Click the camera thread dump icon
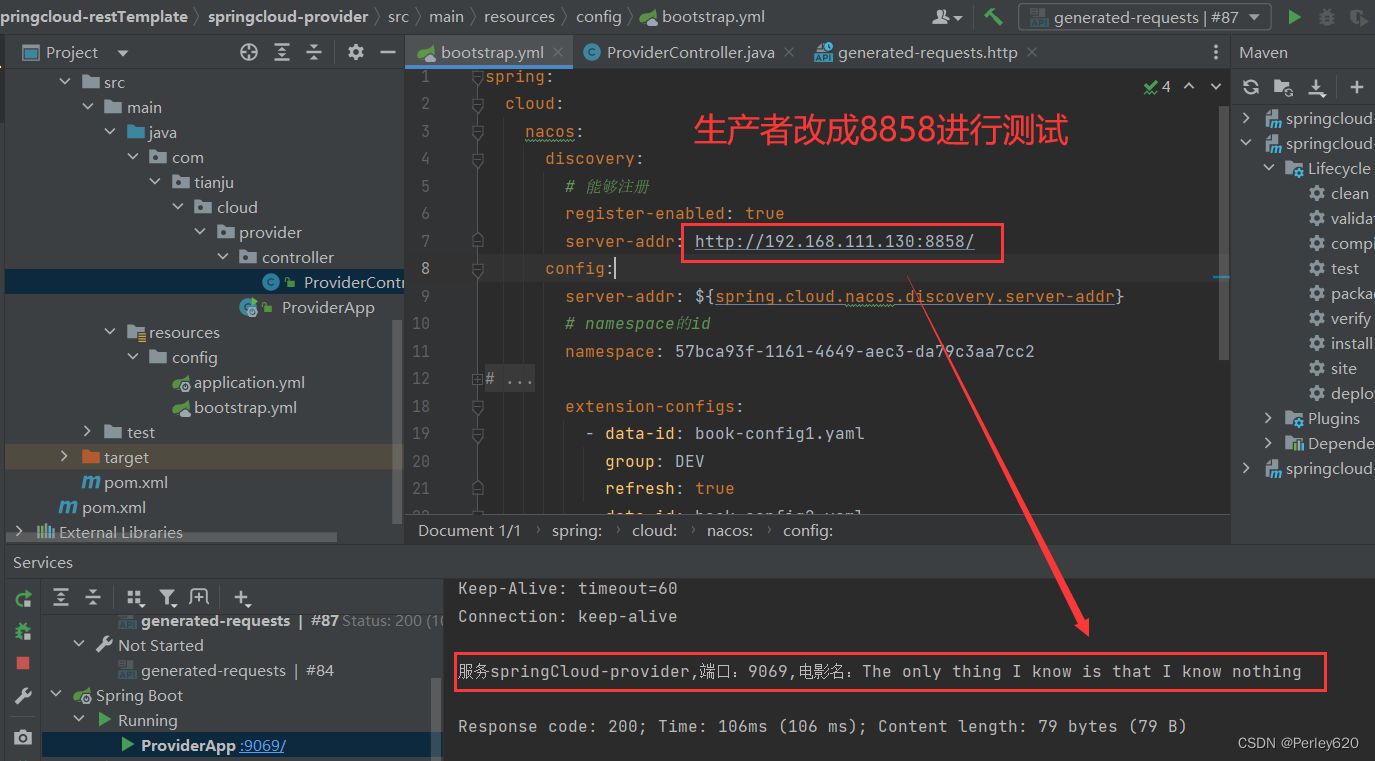Viewport: 1375px width, 761px height. coord(23,737)
